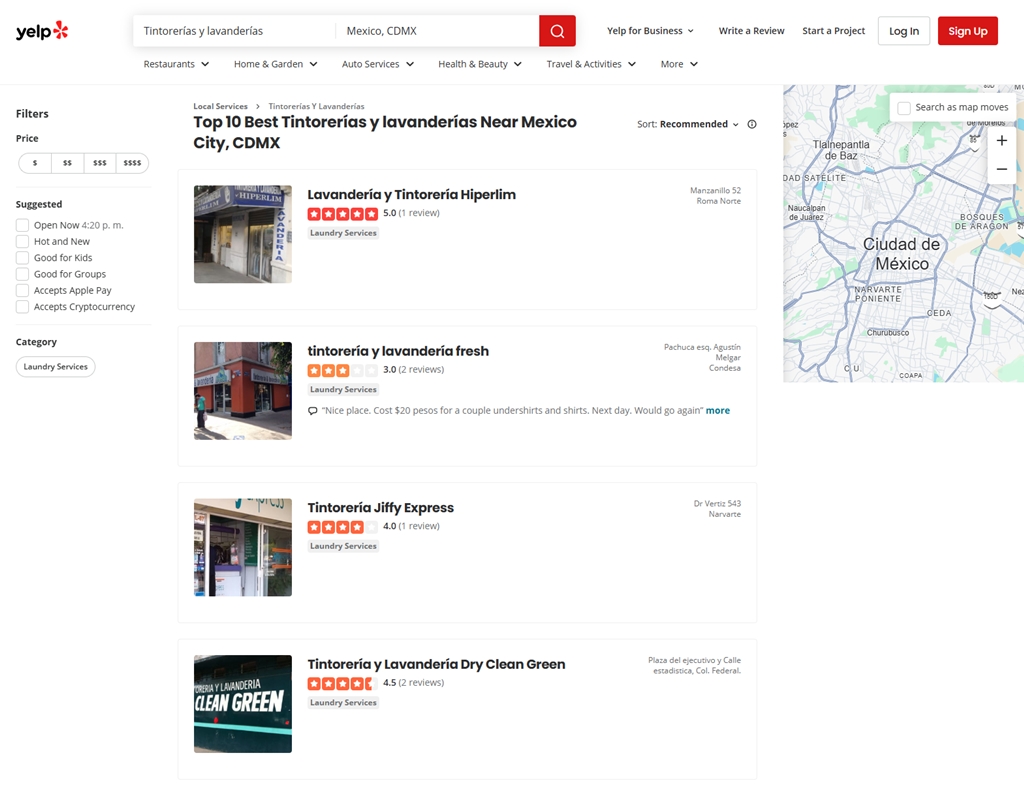The width and height of the screenshot is (1024, 788).
Task: Open the Hiperlim storefront photo
Action: coord(243,234)
